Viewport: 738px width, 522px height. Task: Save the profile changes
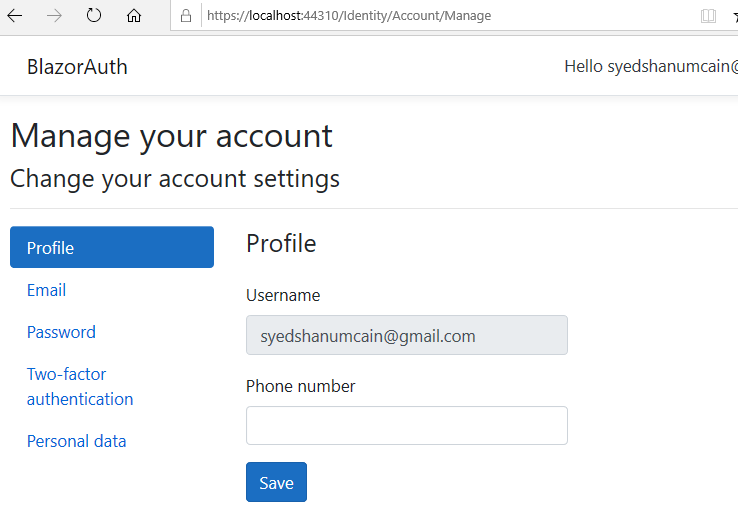pyautogui.click(x=276, y=482)
